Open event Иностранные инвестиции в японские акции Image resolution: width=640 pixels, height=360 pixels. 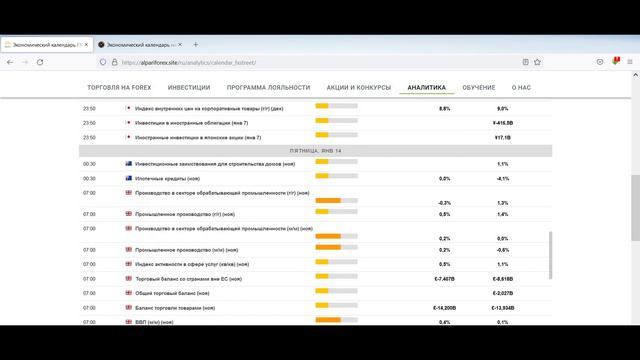pos(198,138)
